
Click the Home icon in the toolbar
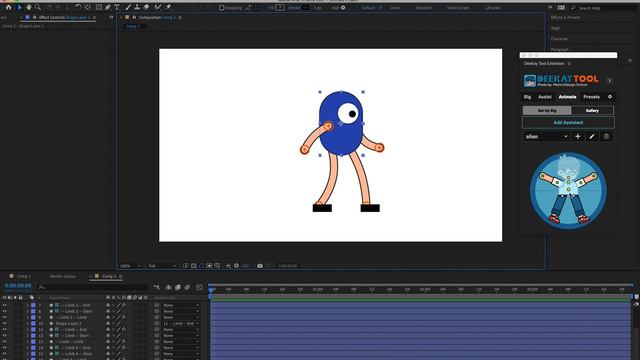pos(8,7)
